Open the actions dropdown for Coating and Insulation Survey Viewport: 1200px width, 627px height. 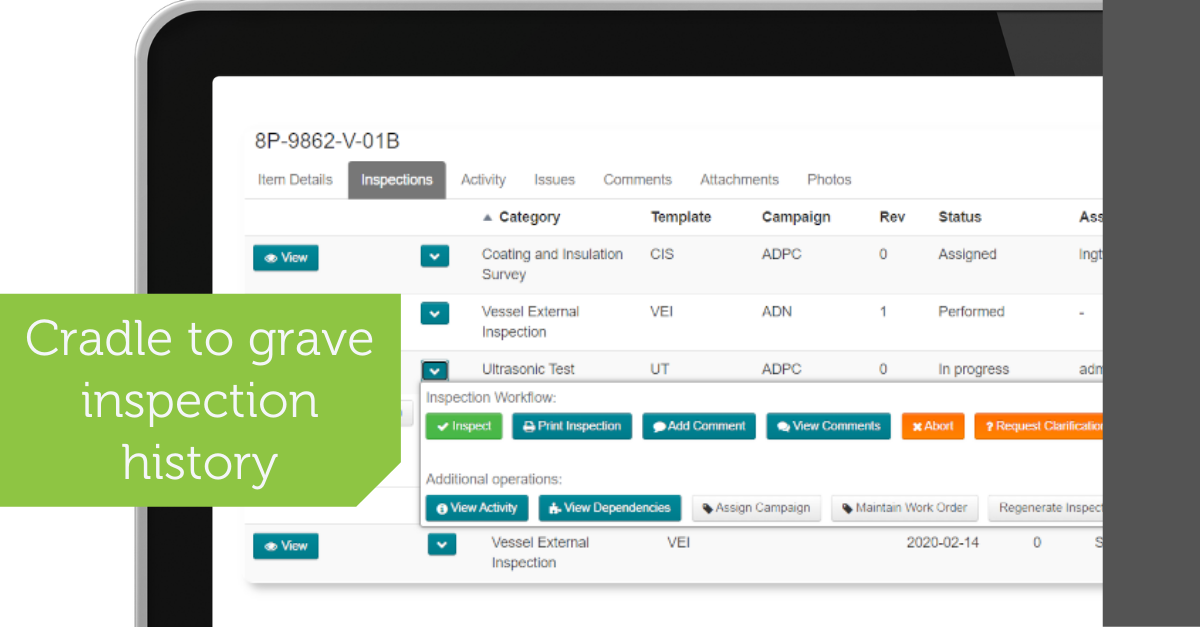point(434,256)
